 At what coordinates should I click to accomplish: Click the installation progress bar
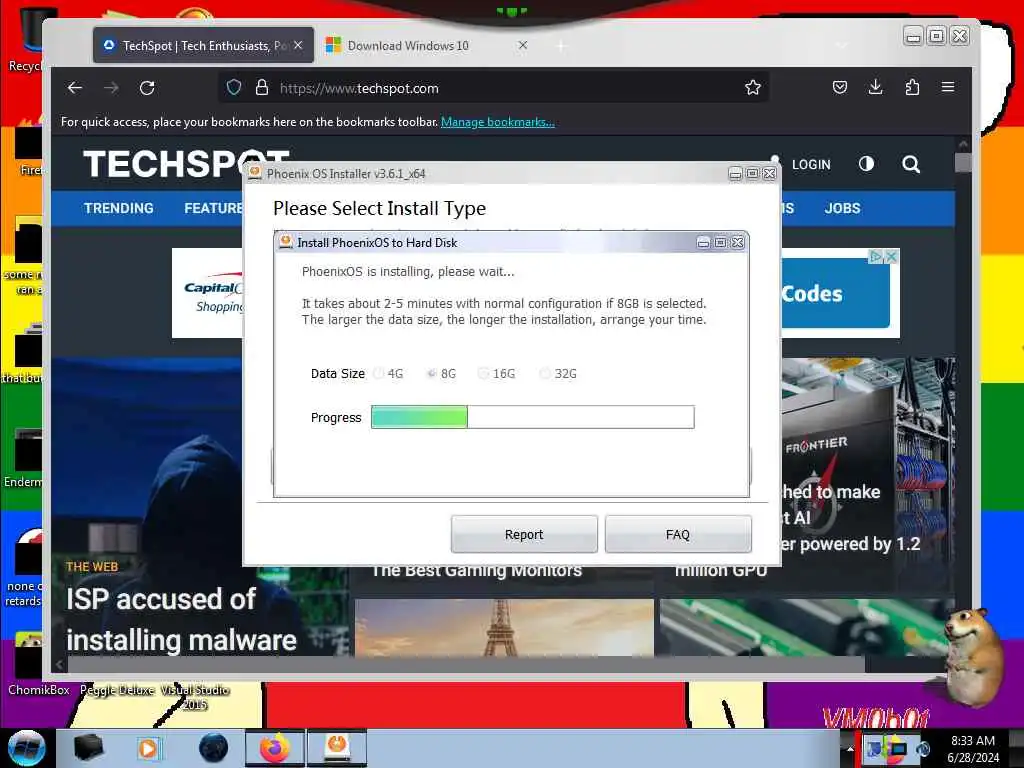[533, 417]
